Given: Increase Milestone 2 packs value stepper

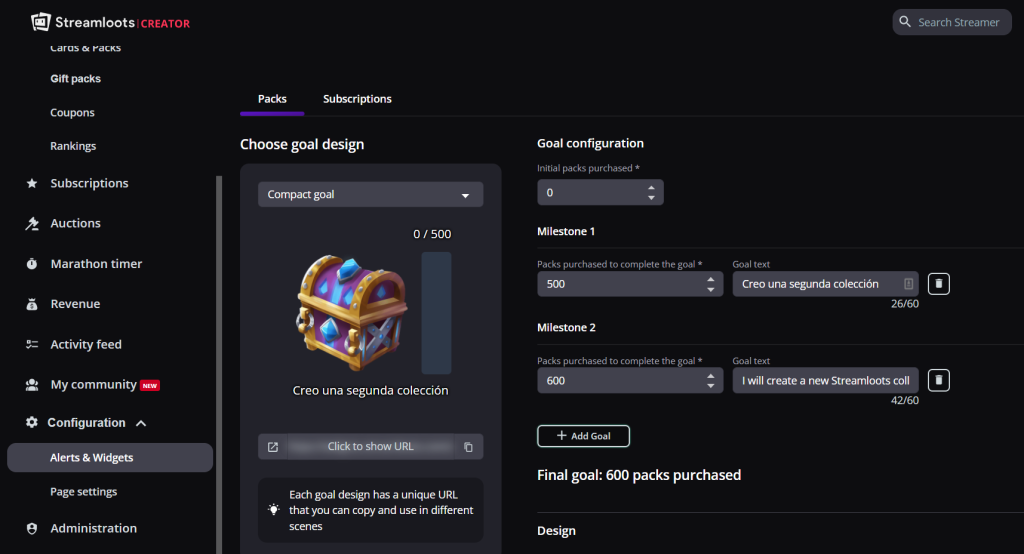Looking at the screenshot, I should coord(711,376).
